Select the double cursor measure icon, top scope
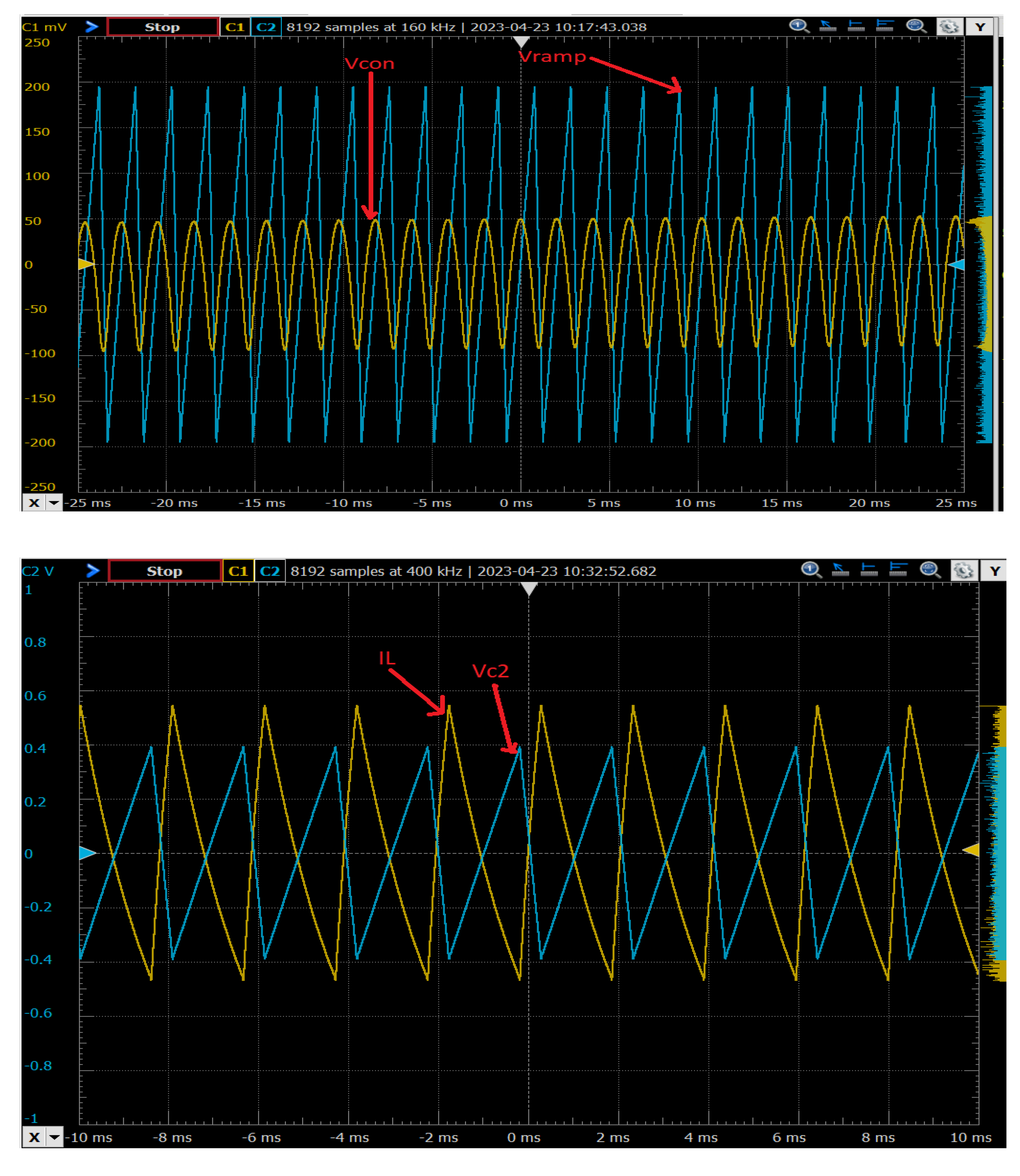The width and height of the screenshot is (1020, 1176). coord(885,26)
